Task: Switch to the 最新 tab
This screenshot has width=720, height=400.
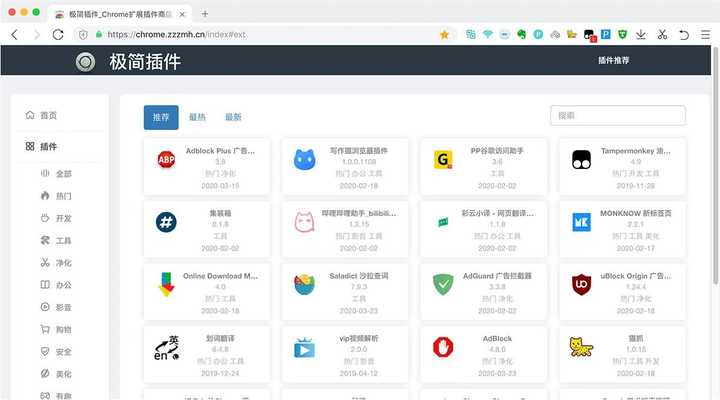Action: tap(233, 118)
